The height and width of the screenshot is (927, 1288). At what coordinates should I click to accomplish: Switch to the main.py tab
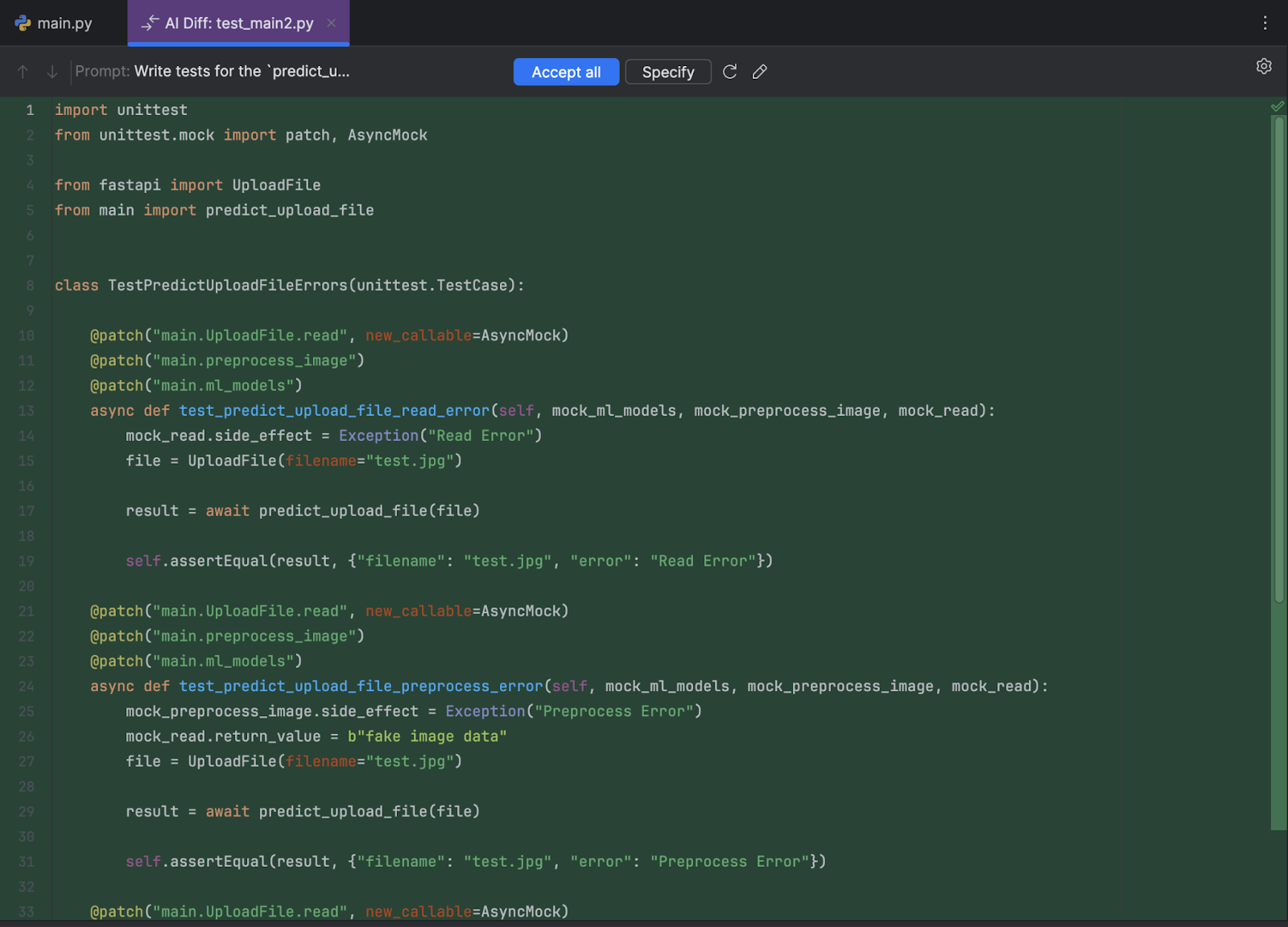click(x=54, y=23)
